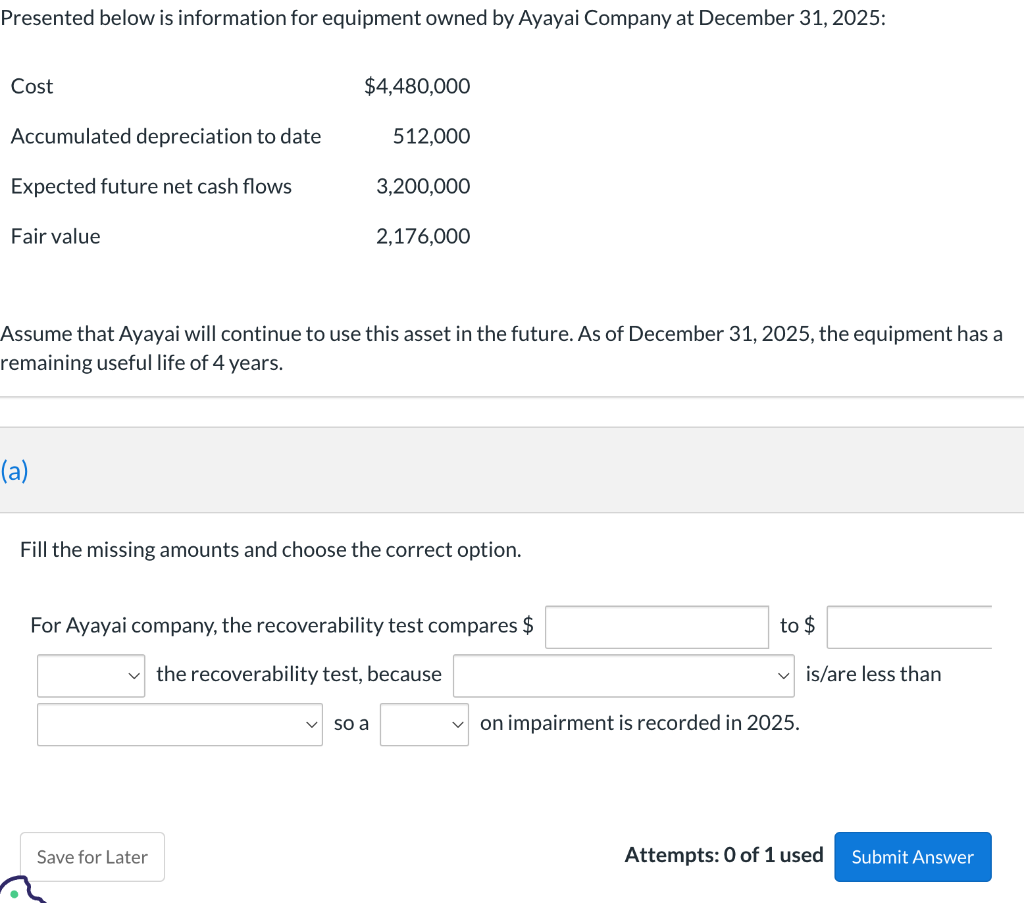Image resolution: width=1024 pixels, height=903 pixels.
Task: Submit the answer with Submit Answer button
Action: coord(912,857)
